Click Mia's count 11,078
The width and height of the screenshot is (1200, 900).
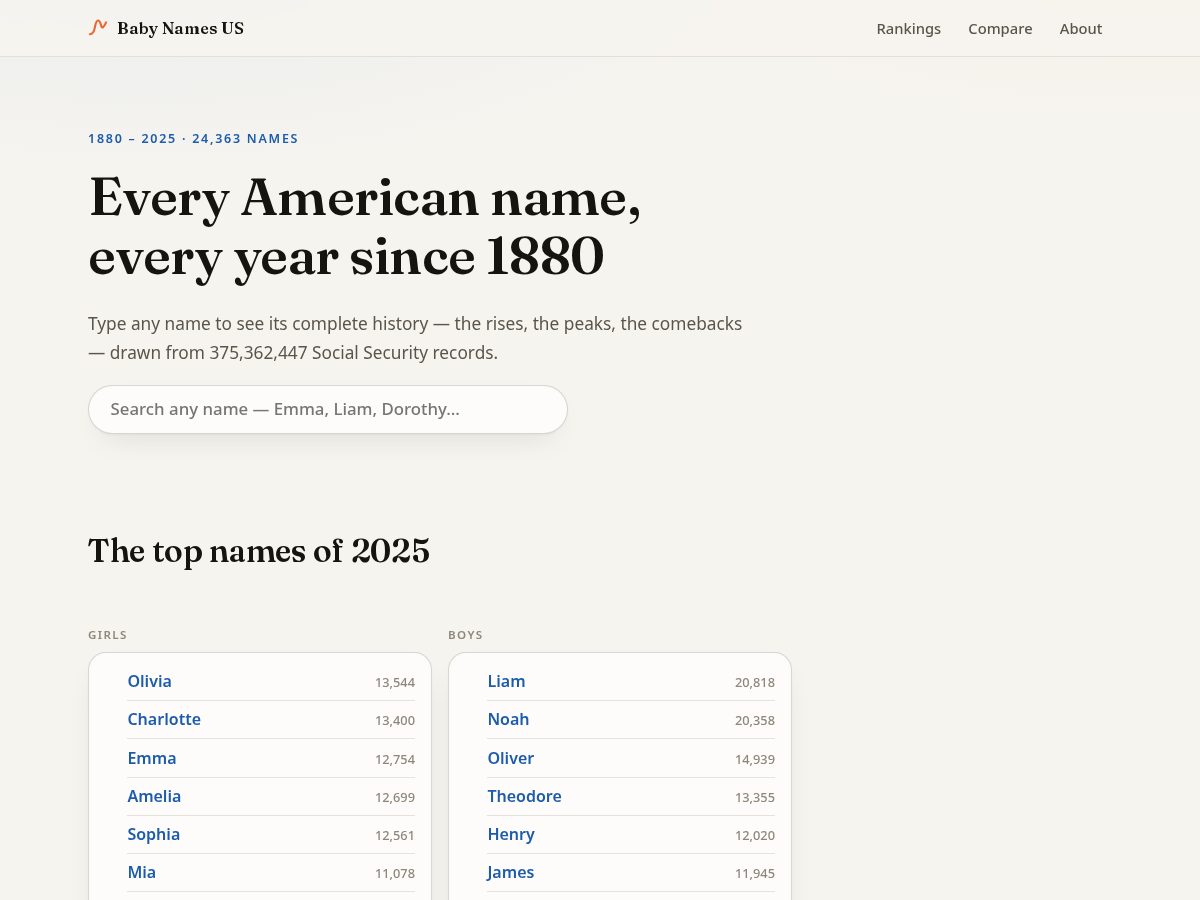point(395,873)
